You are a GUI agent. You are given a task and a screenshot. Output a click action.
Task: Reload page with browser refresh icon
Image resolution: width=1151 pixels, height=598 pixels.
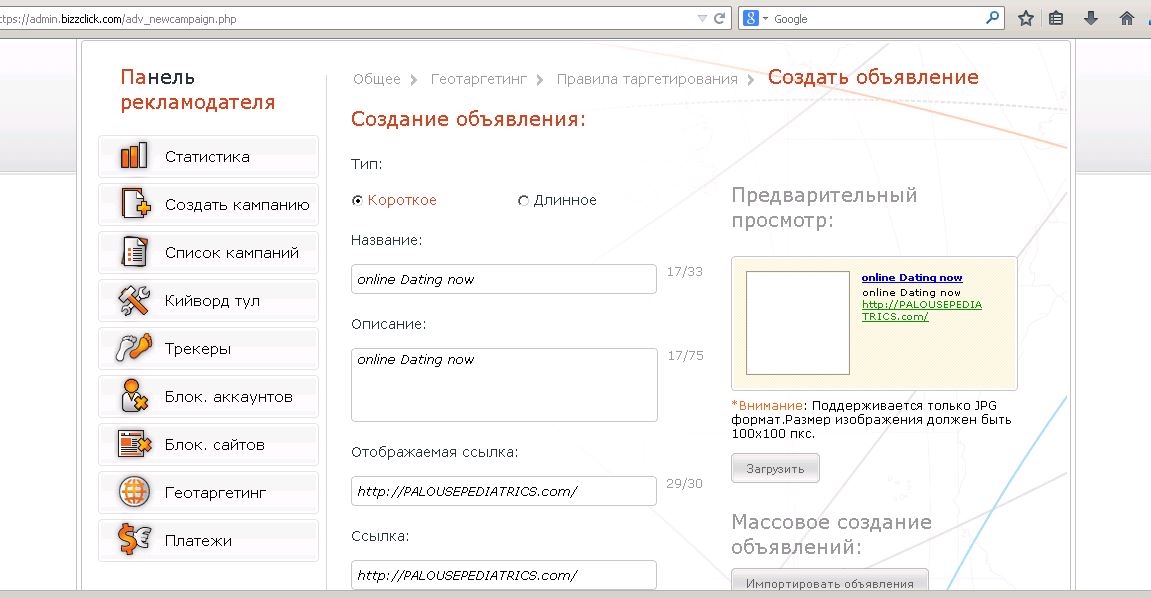(x=719, y=18)
